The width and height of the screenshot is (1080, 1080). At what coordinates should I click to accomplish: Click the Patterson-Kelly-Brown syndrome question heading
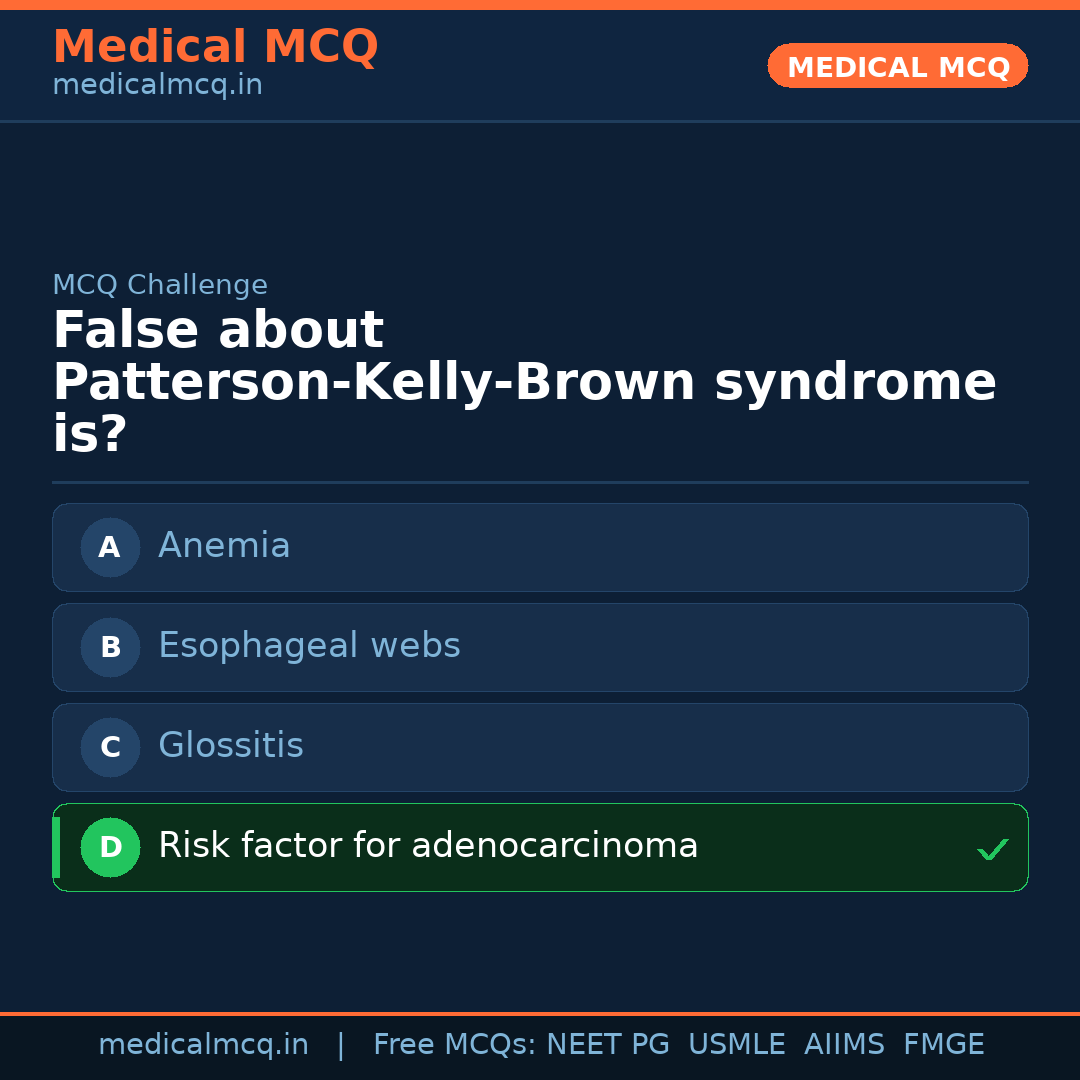point(524,382)
